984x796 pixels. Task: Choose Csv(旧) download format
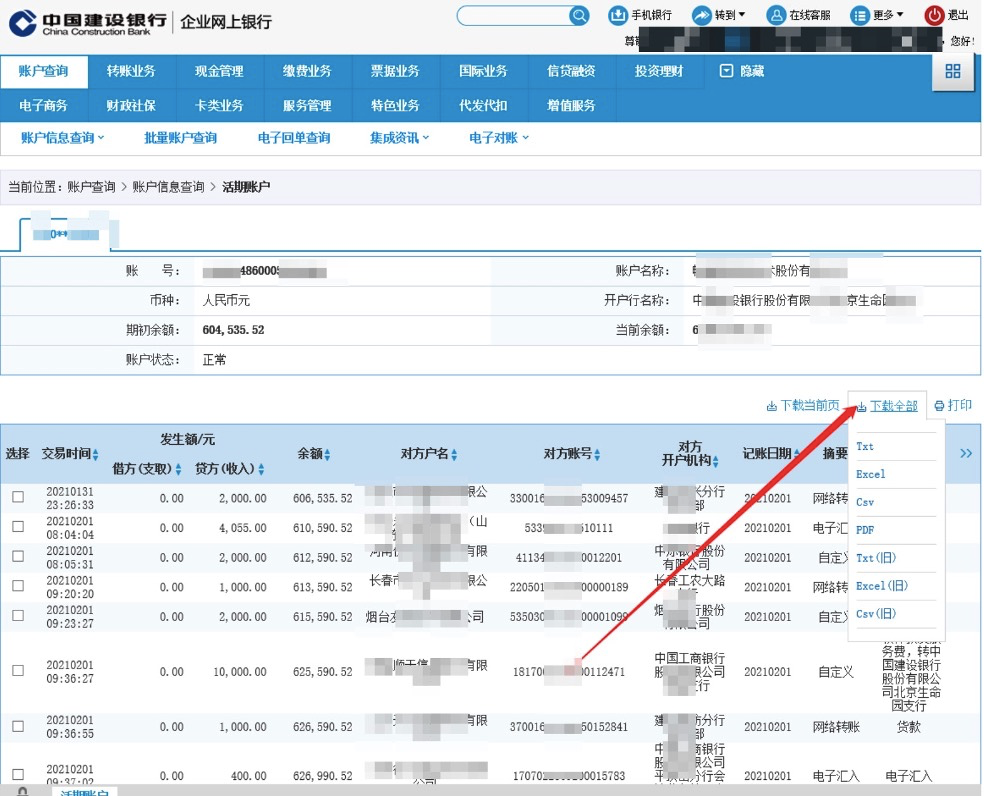tap(876, 613)
